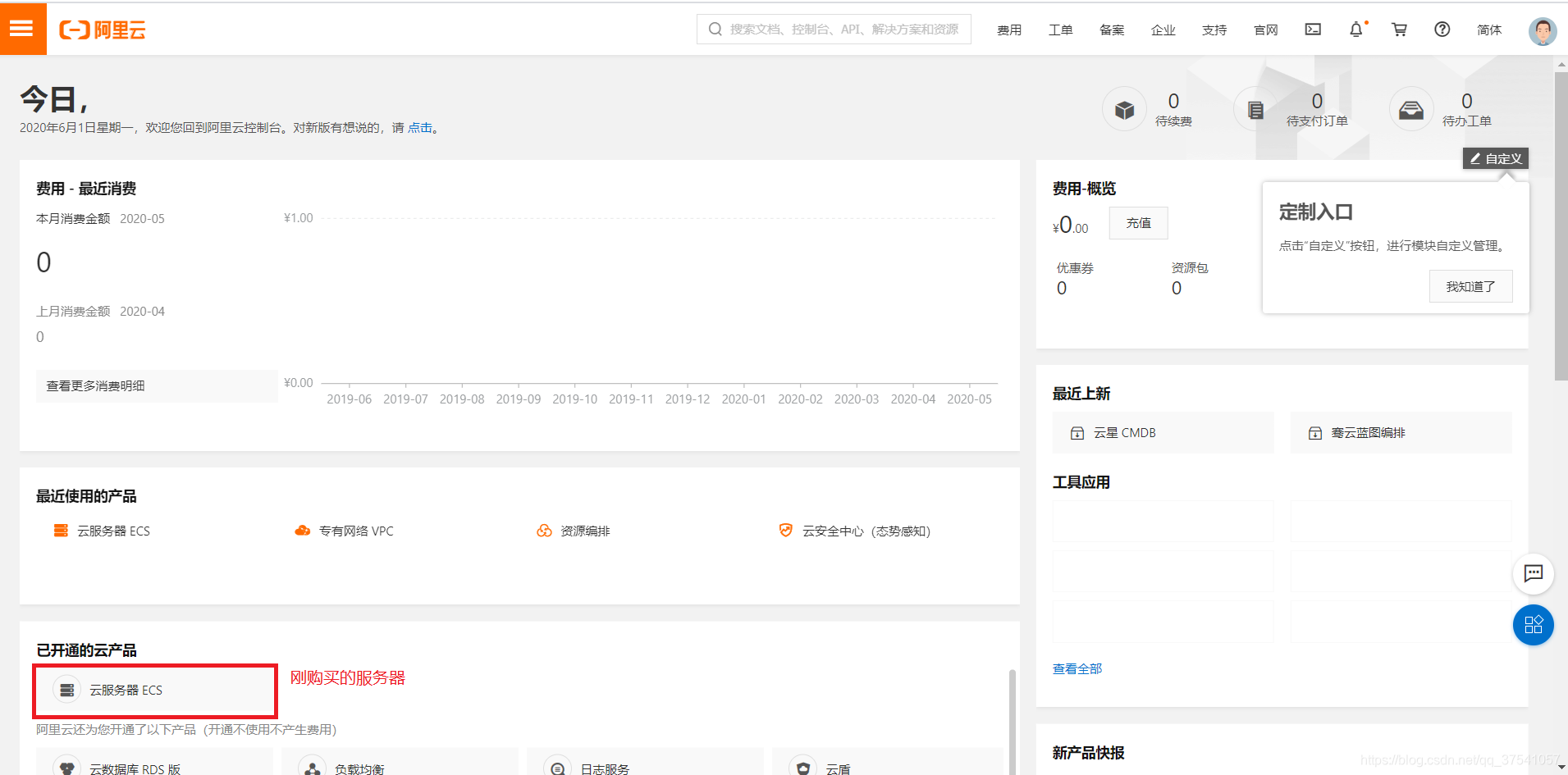Click the Alibaba Cloud logo

pyautogui.click(x=102, y=29)
